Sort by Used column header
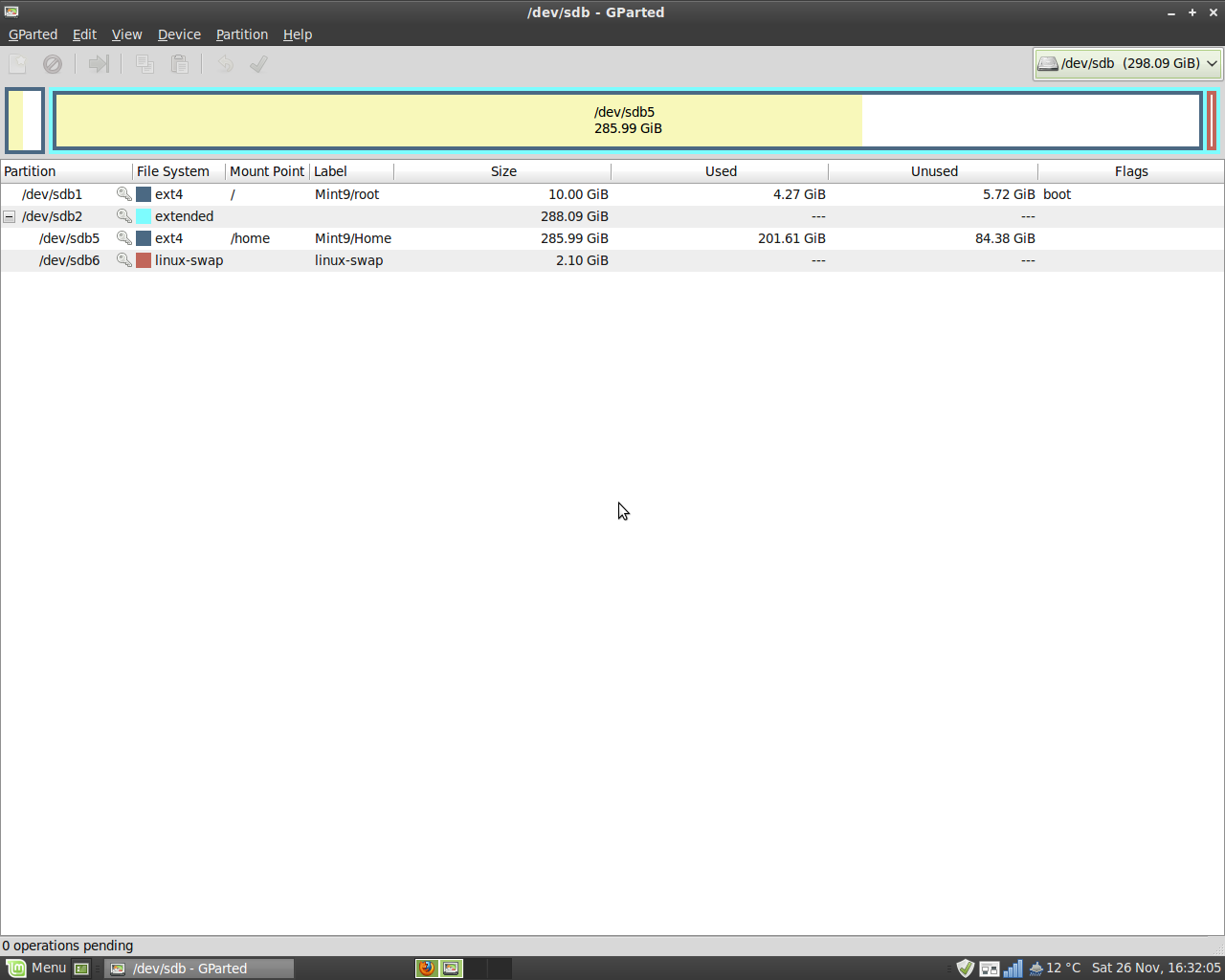The height and width of the screenshot is (980, 1225). click(721, 171)
